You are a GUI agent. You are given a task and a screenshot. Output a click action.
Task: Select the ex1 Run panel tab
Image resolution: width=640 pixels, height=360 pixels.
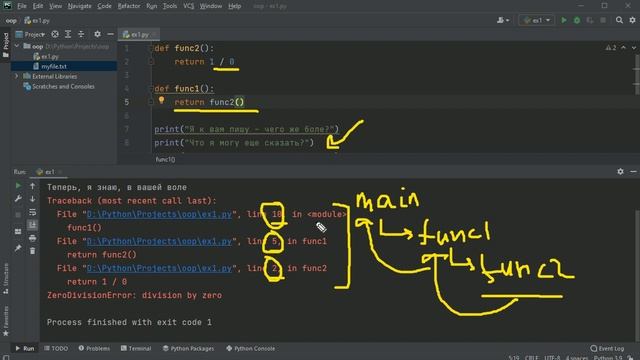[49, 172]
